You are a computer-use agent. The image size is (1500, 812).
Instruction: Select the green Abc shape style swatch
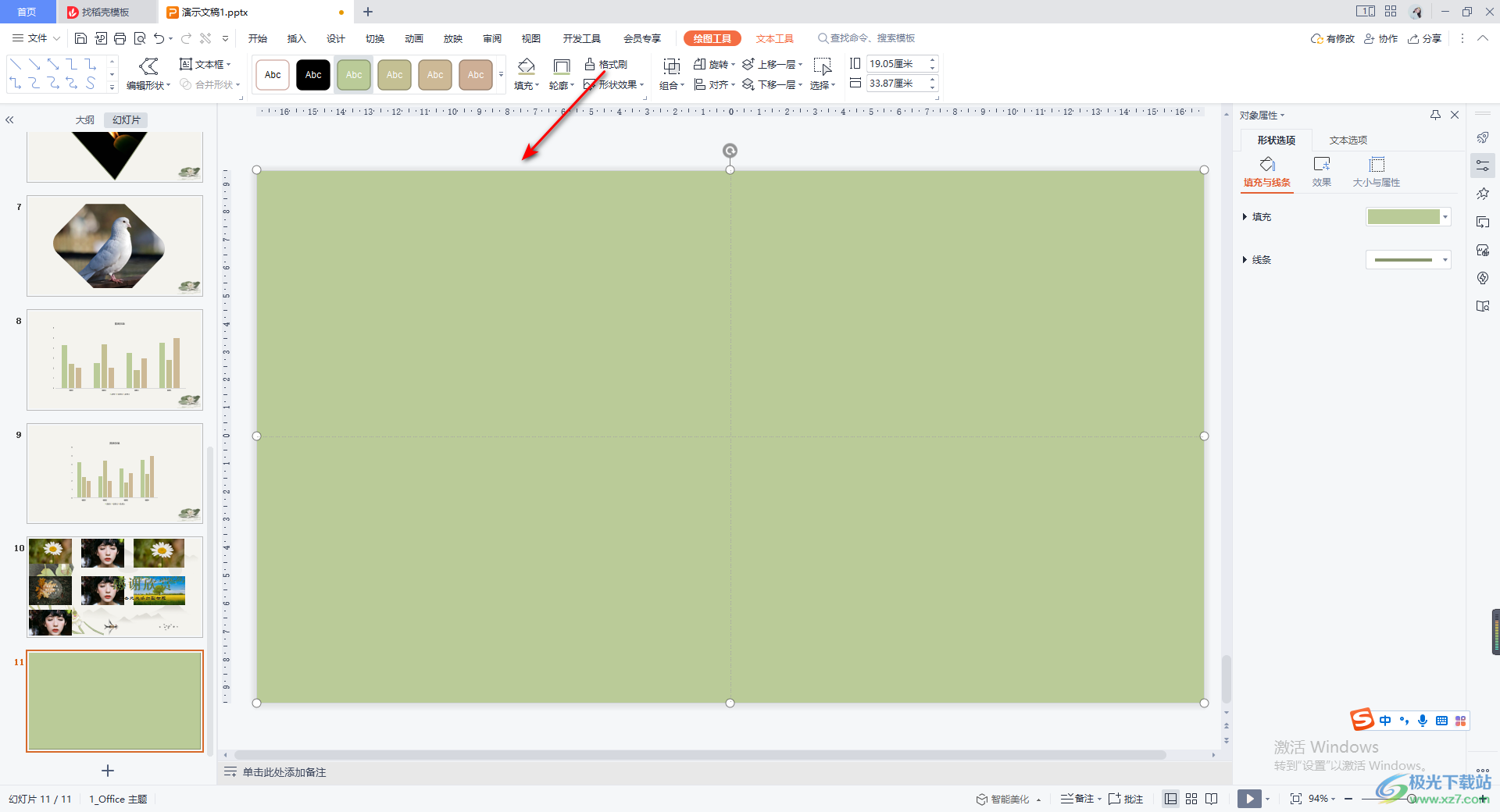(x=354, y=75)
